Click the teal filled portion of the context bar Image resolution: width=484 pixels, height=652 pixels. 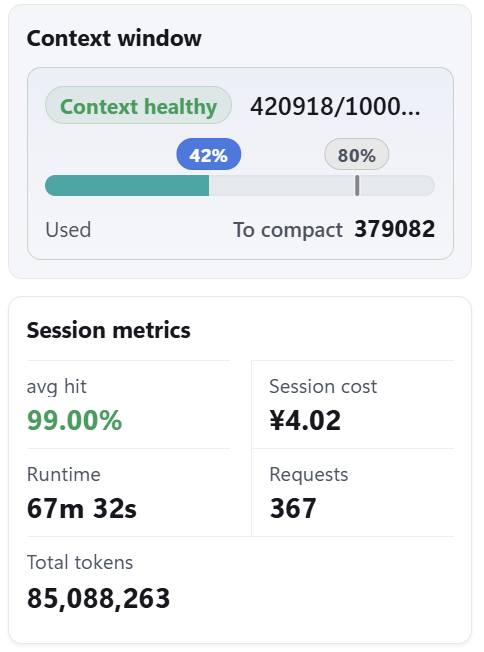(x=127, y=185)
